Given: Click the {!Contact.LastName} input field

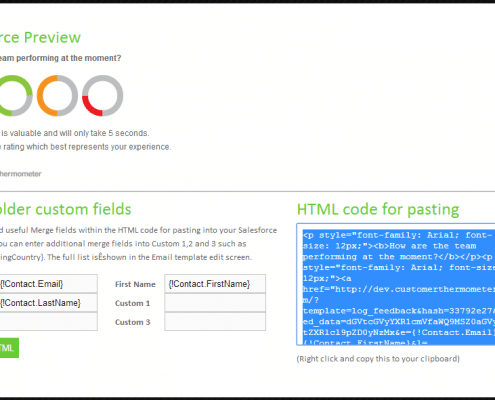Looking at the screenshot, I should tap(49, 303).
